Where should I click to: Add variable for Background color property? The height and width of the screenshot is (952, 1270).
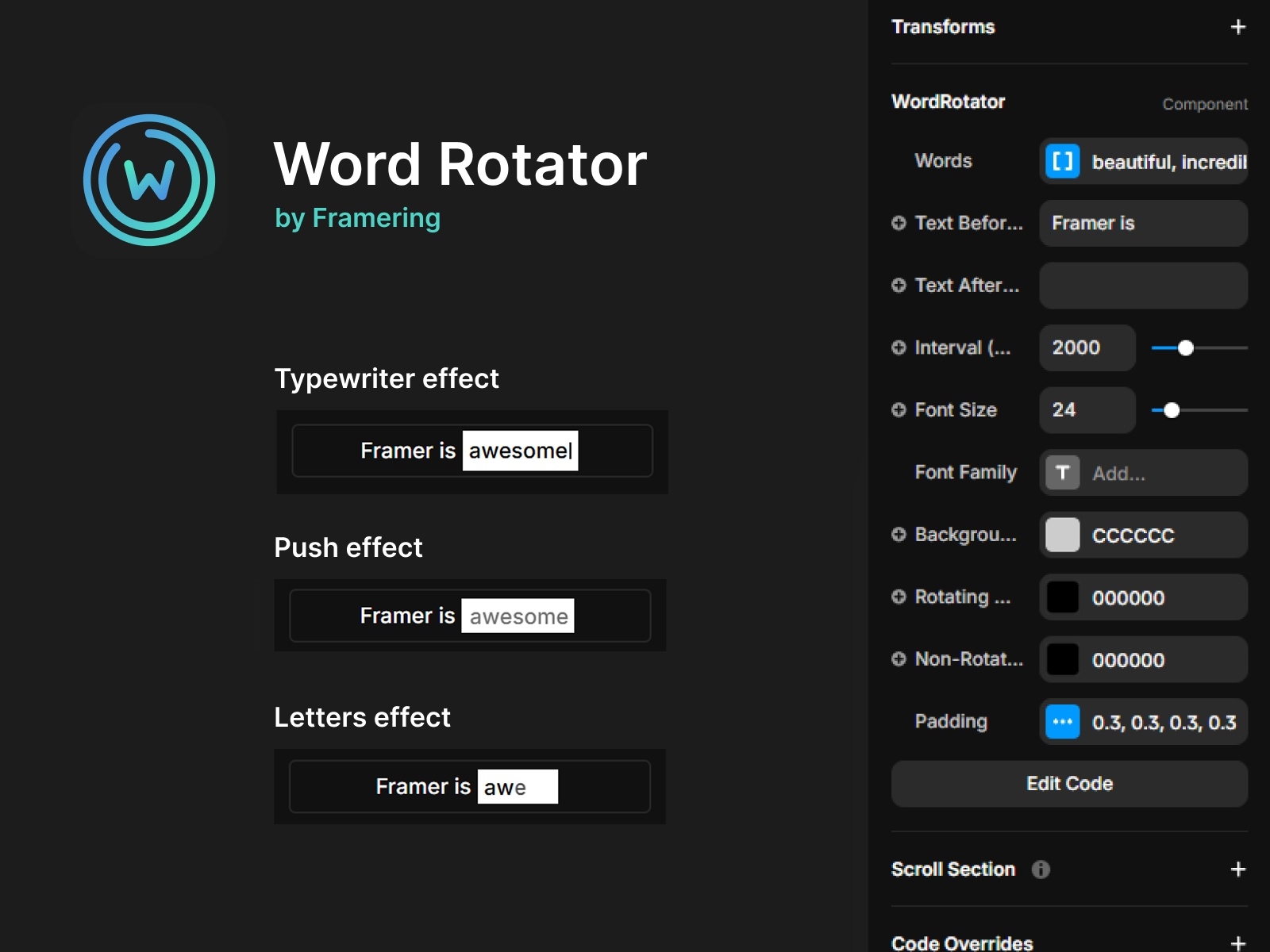899,535
